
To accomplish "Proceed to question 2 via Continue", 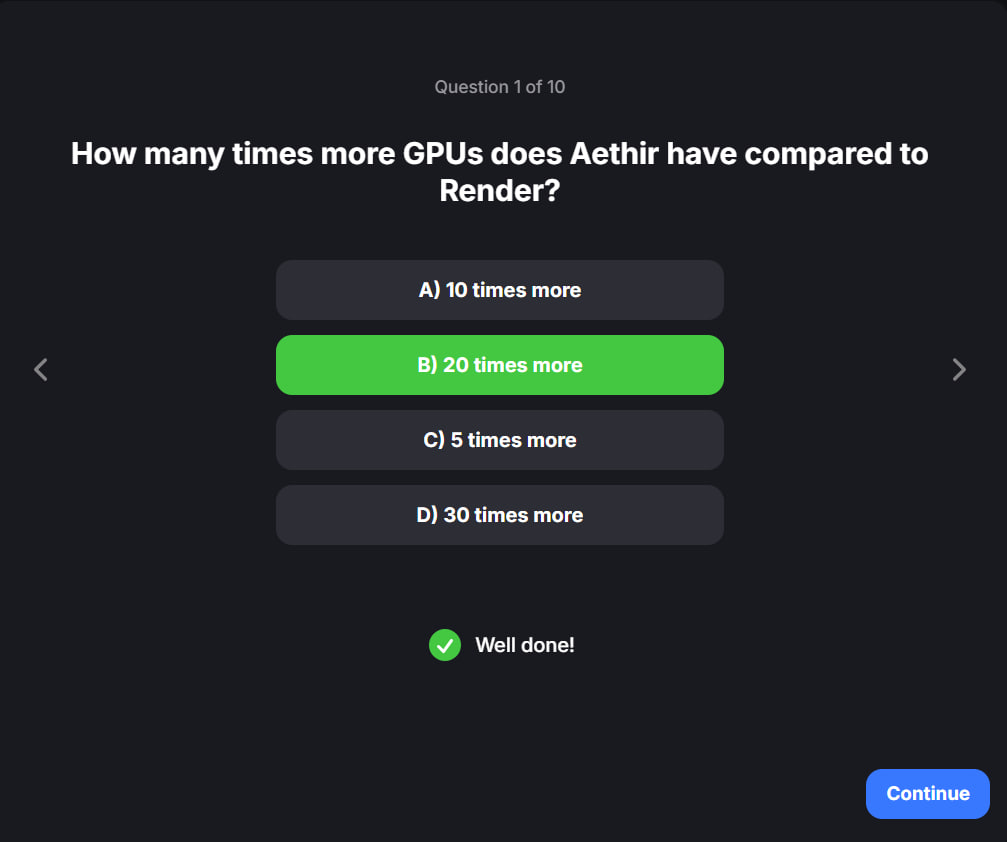I will 927,793.
